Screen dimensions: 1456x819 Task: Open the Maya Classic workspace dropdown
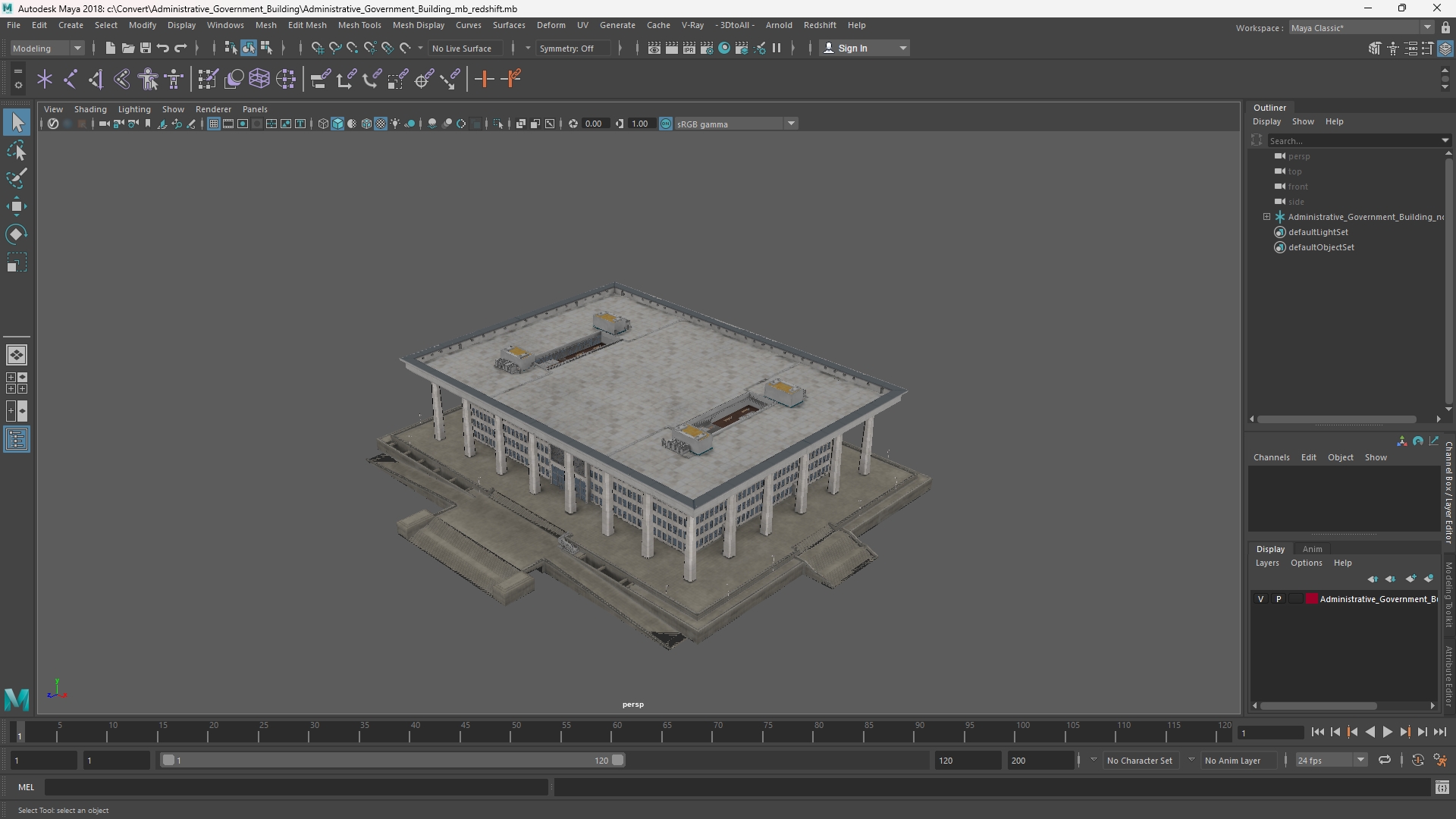coord(1360,28)
